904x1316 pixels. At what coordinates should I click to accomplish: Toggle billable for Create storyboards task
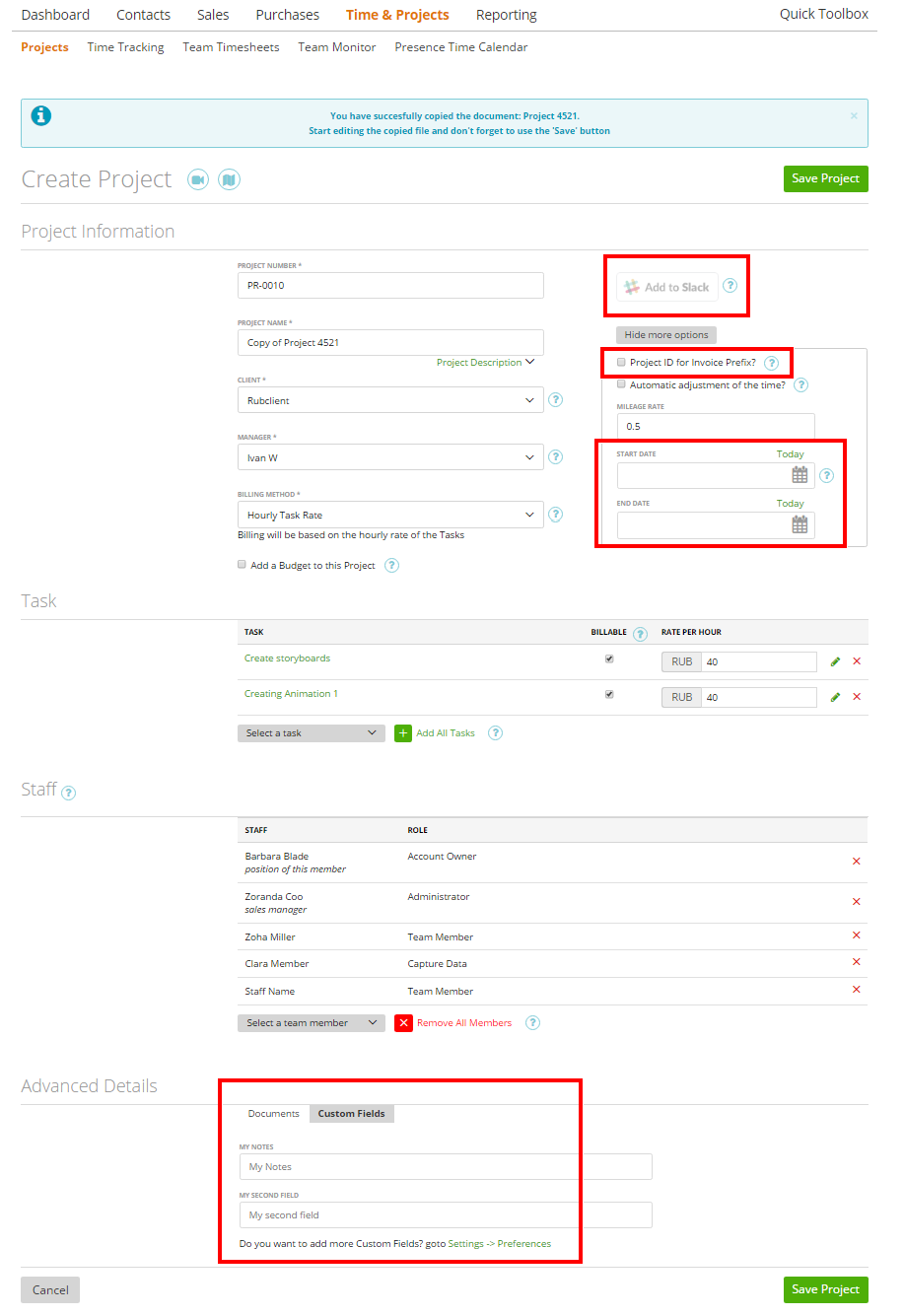[609, 658]
